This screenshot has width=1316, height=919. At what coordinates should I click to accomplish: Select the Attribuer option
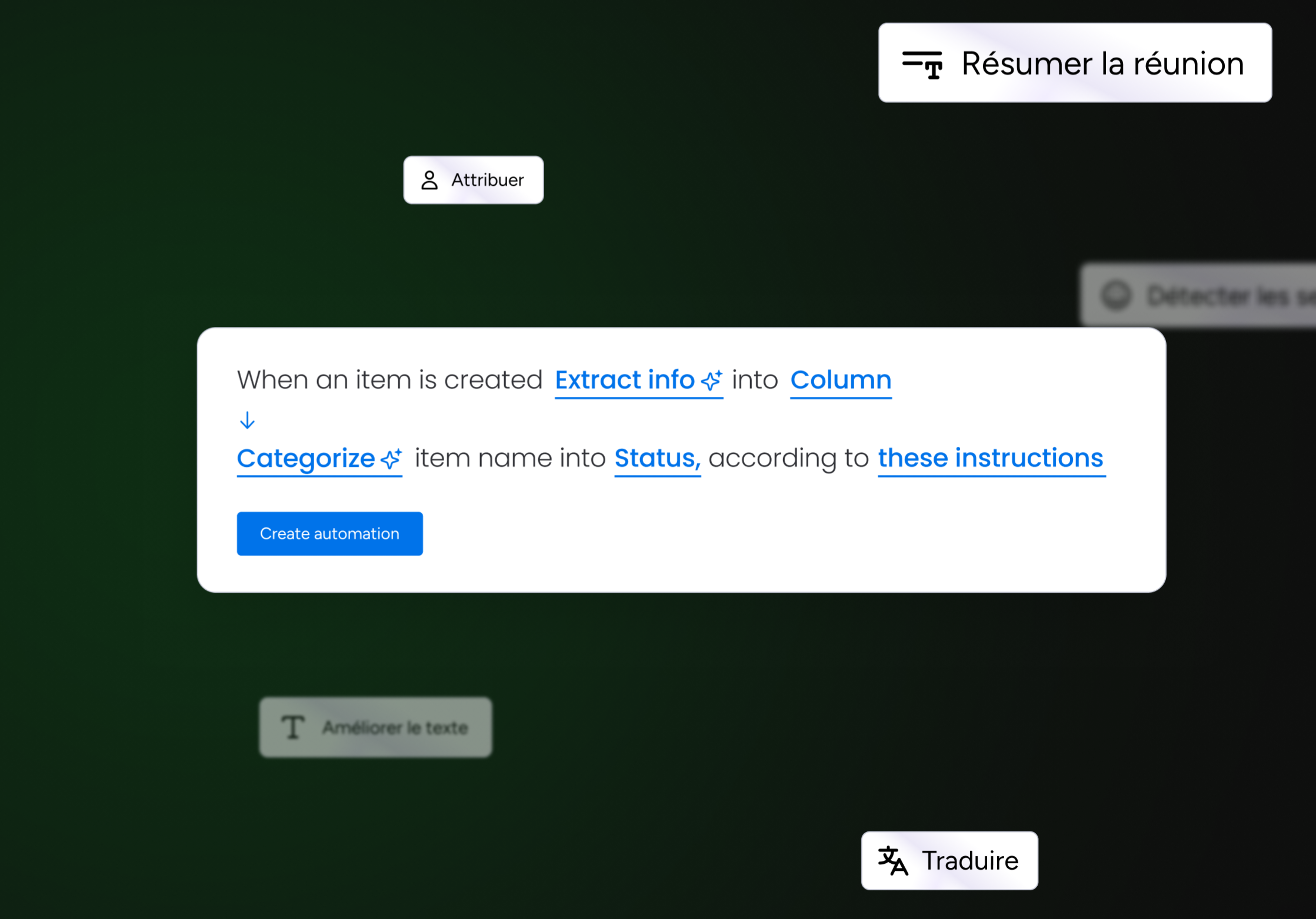[x=474, y=180]
